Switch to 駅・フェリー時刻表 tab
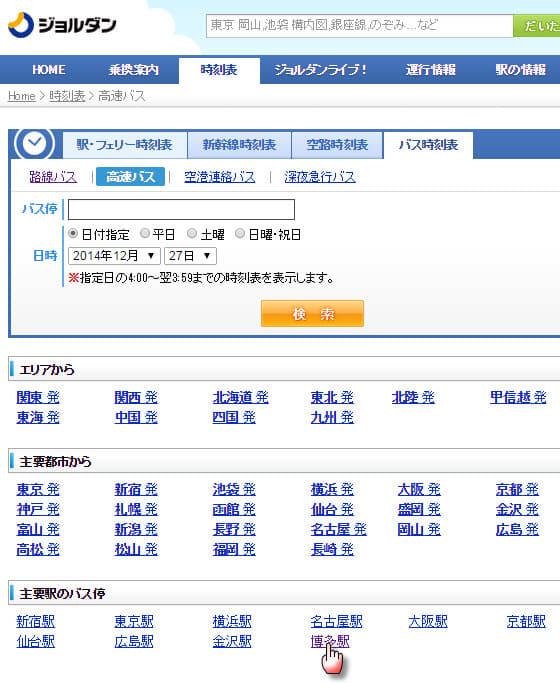 coord(125,145)
